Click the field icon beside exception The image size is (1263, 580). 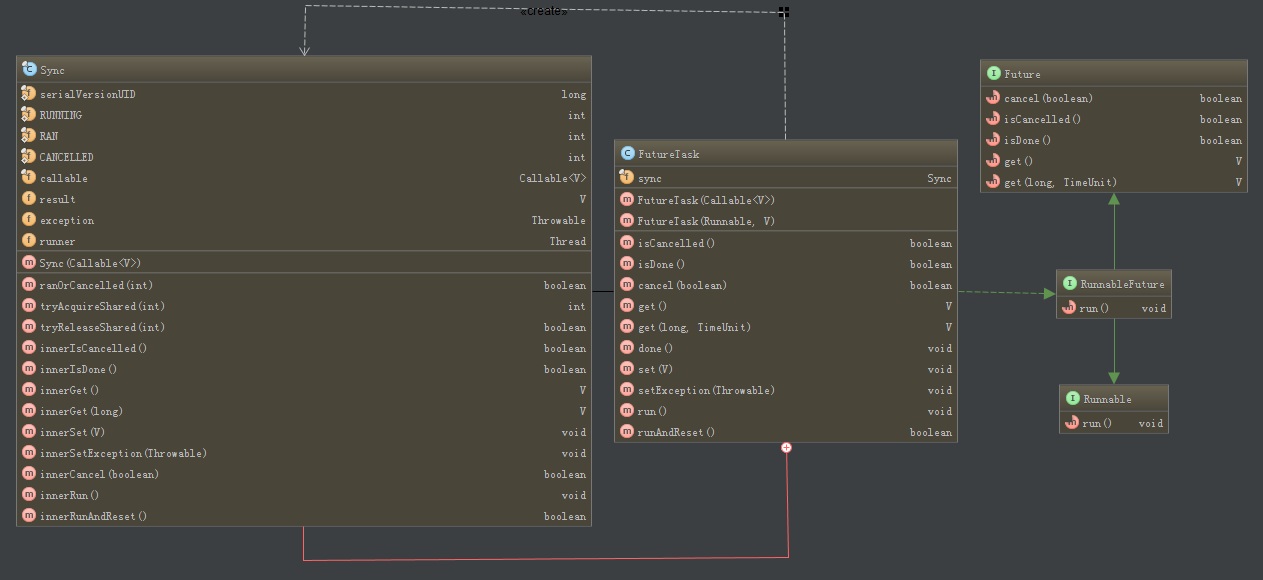(x=28, y=220)
